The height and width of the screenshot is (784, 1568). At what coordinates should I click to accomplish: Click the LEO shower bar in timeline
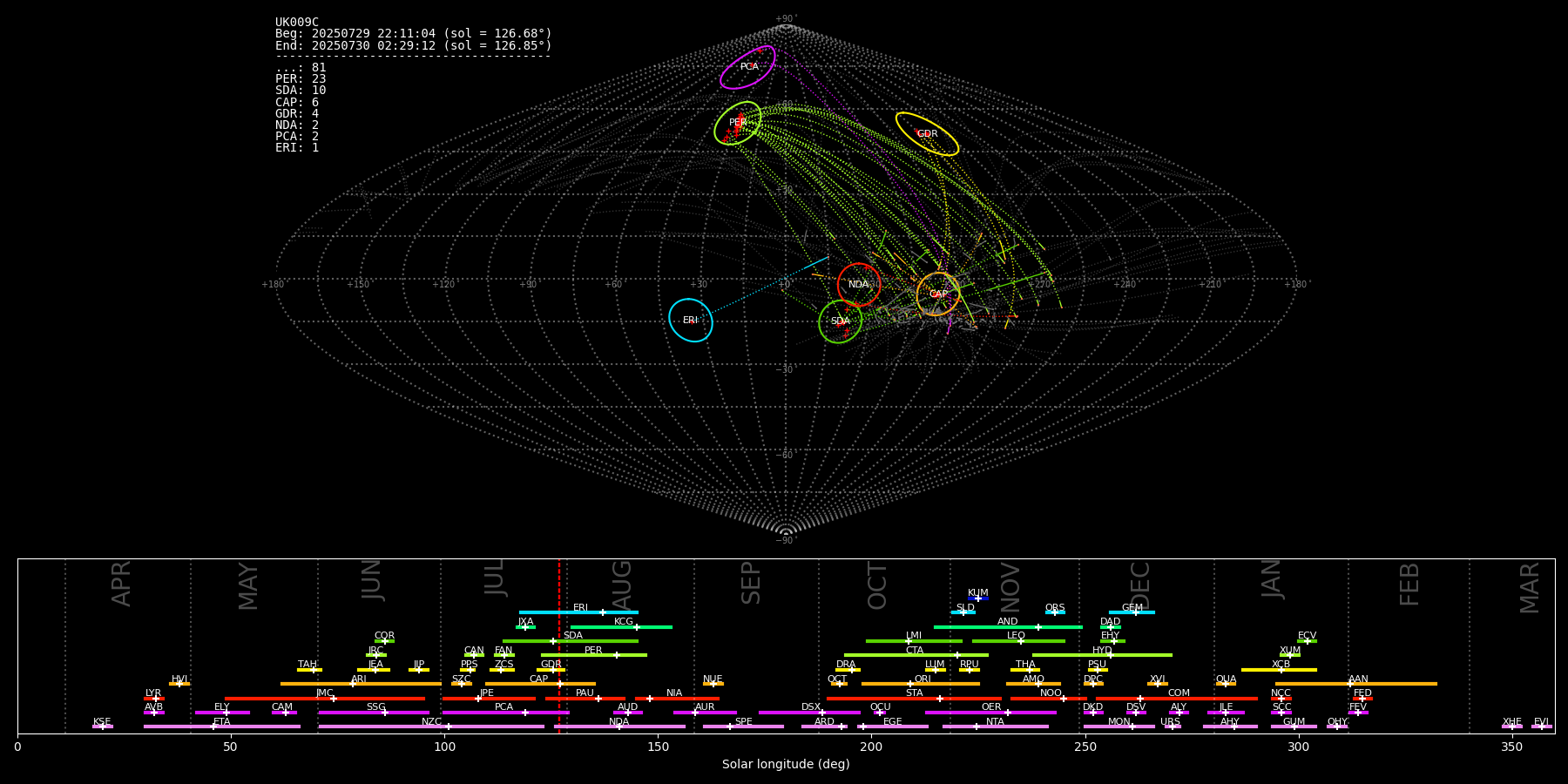click(x=1018, y=641)
